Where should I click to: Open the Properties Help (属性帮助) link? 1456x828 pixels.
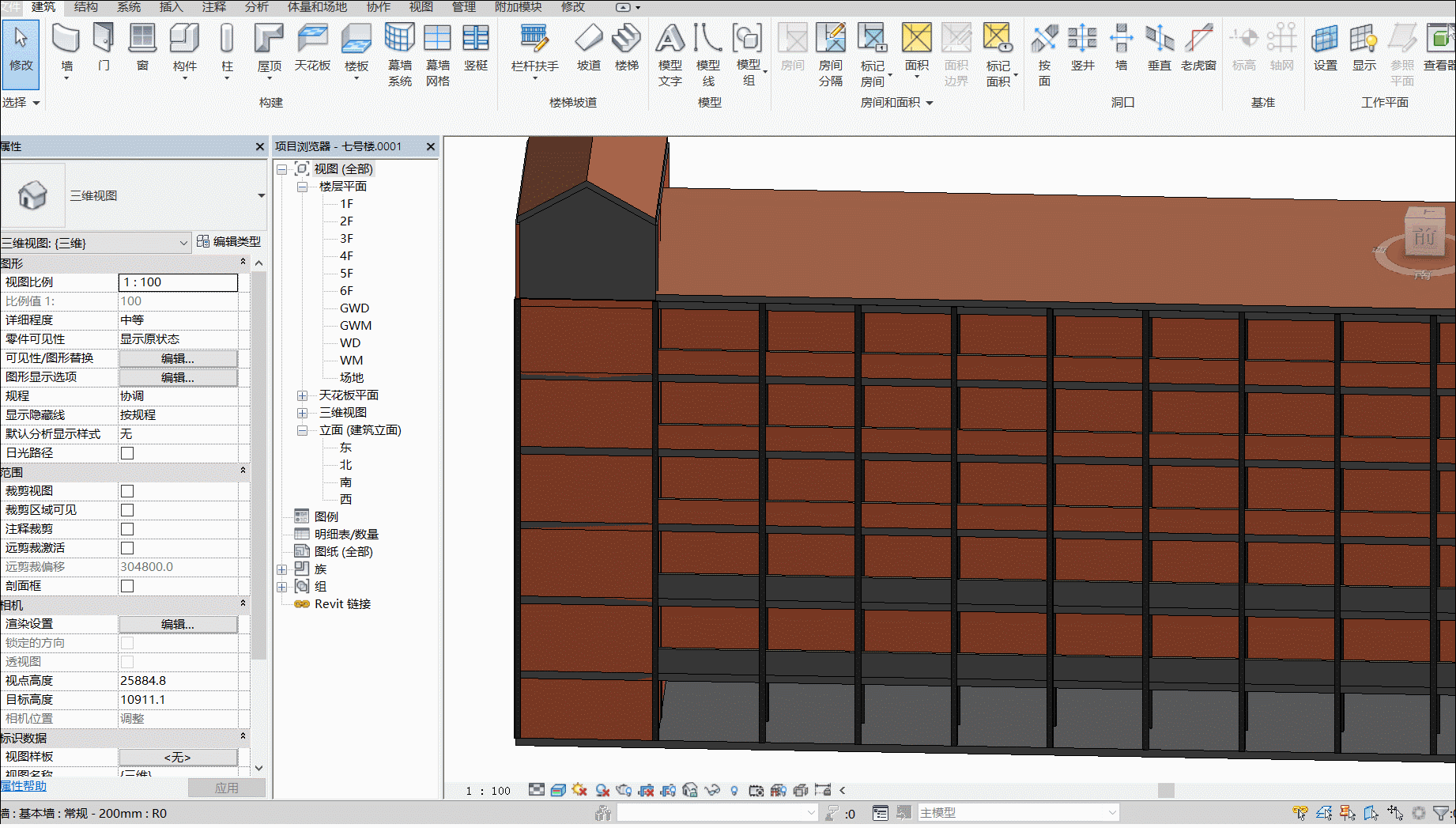tap(24, 786)
